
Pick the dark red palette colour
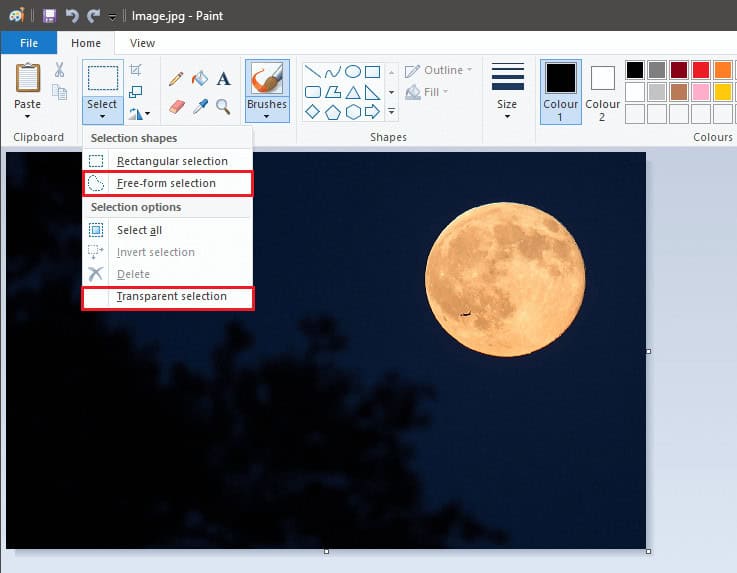[x=679, y=70]
